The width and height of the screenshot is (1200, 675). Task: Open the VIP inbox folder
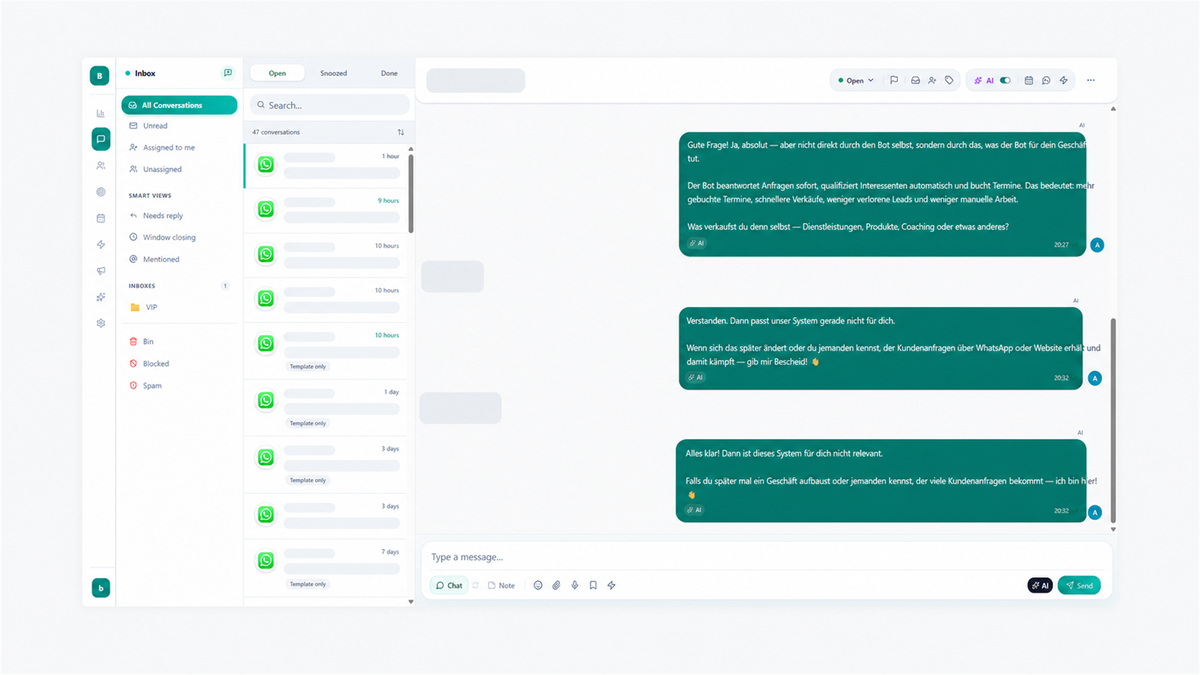pyautogui.click(x=179, y=307)
